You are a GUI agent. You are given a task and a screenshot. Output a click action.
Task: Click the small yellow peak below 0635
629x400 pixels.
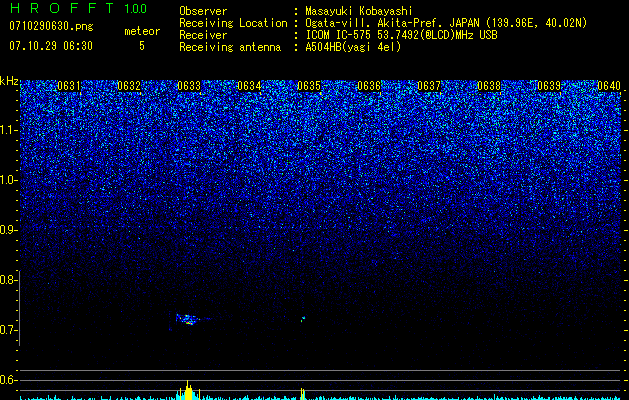click(303, 394)
